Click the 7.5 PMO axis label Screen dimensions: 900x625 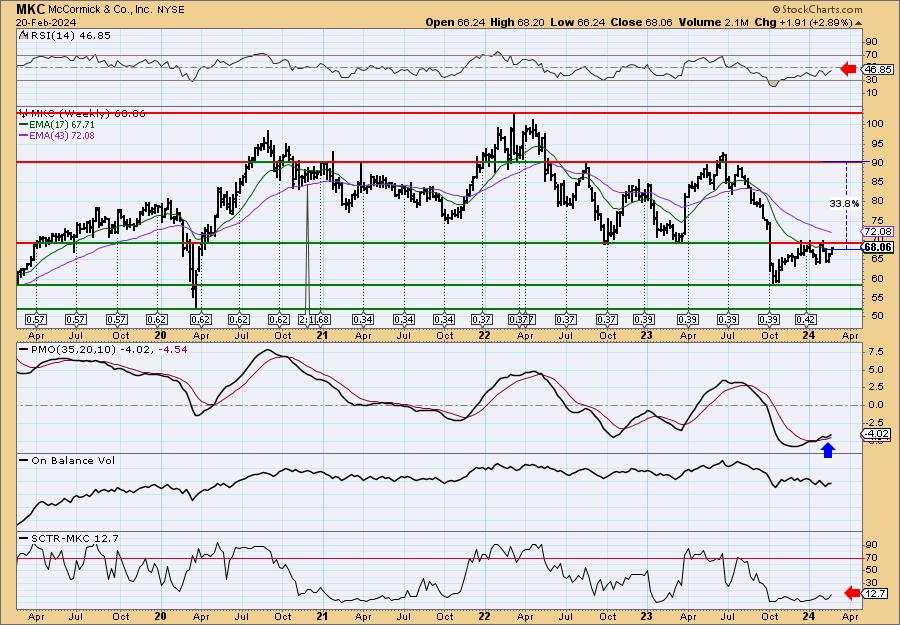[874, 352]
